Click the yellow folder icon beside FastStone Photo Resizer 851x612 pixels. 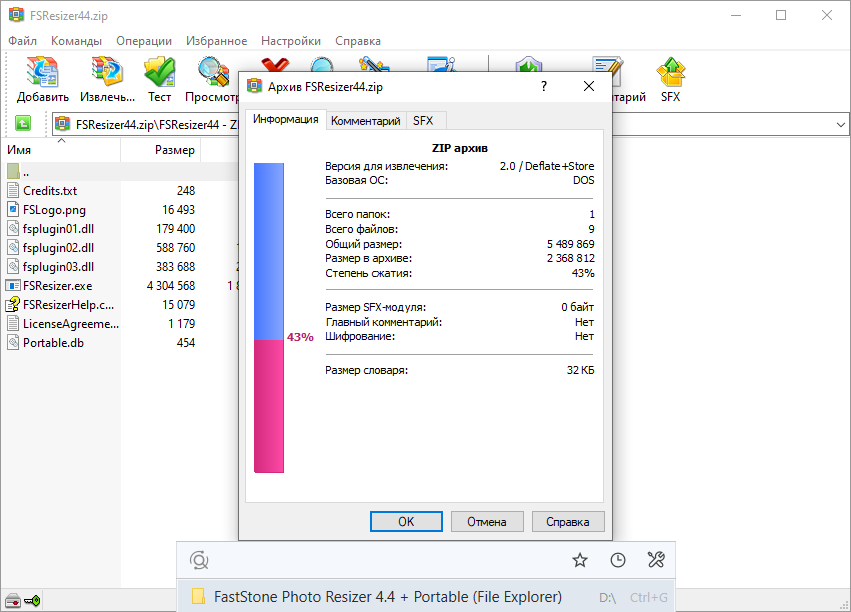pyautogui.click(x=199, y=597)
